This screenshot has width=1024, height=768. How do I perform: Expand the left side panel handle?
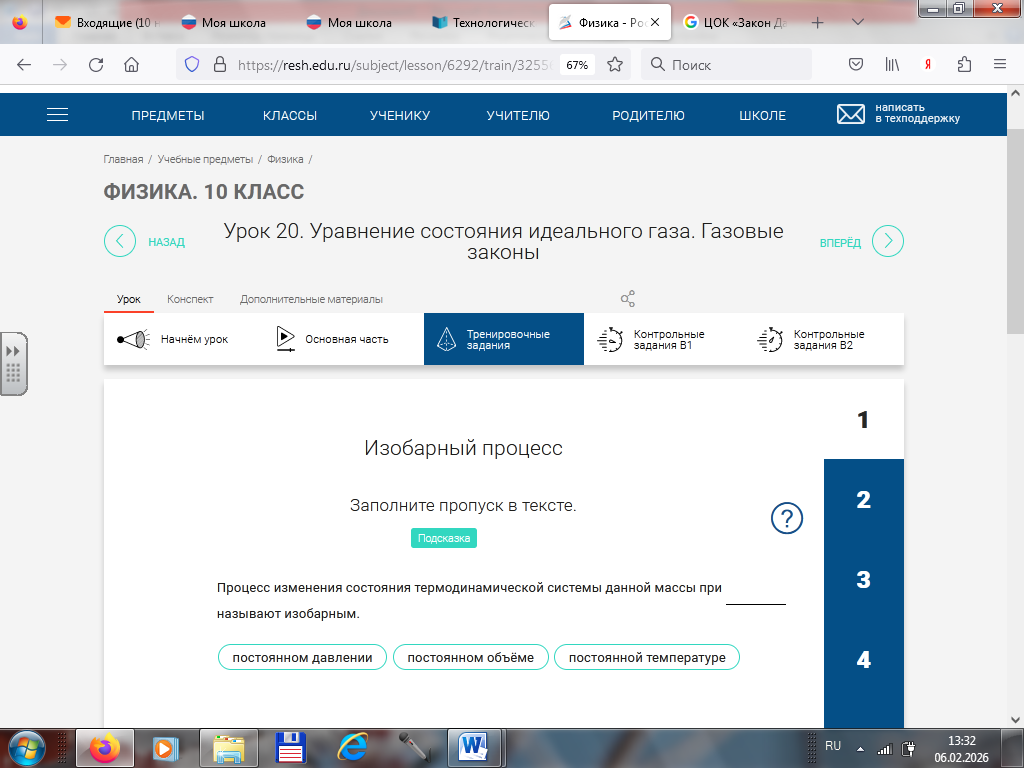click(14, 364)
